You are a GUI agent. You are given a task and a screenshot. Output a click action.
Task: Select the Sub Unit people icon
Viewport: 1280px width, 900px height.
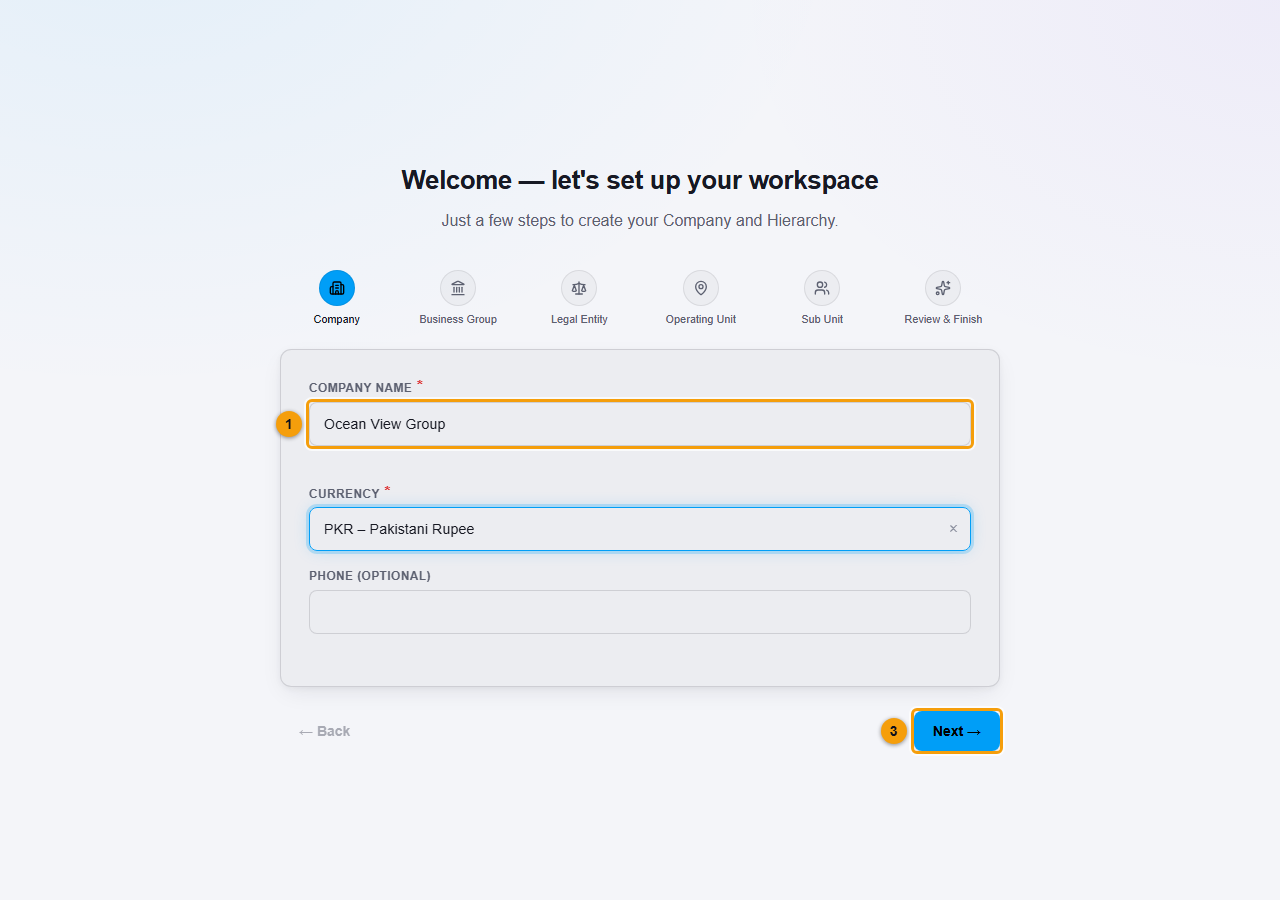pyautogui.click(x=822, y=288)
